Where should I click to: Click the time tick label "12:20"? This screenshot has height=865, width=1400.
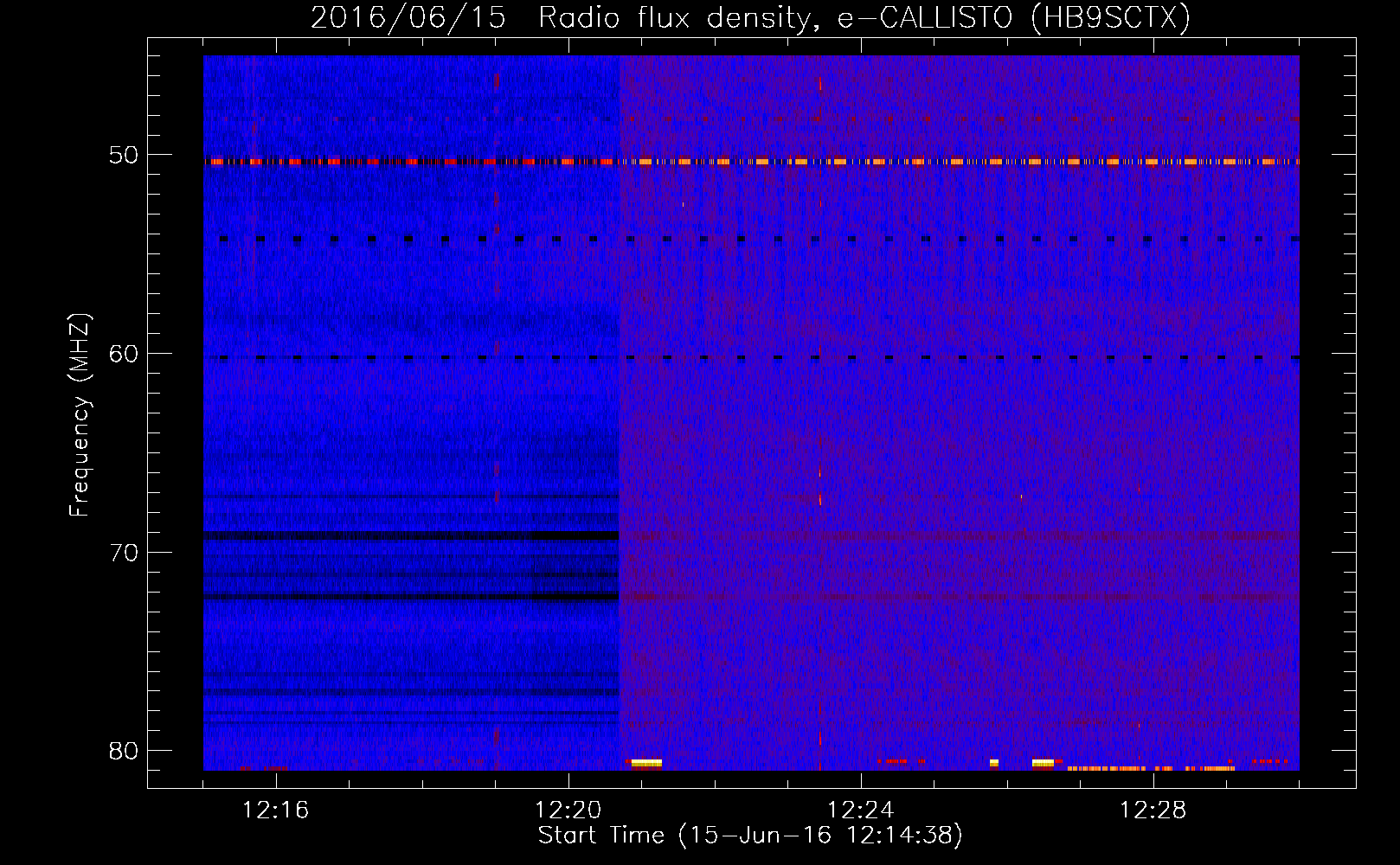pyautogui.click(x=568, y=811)
